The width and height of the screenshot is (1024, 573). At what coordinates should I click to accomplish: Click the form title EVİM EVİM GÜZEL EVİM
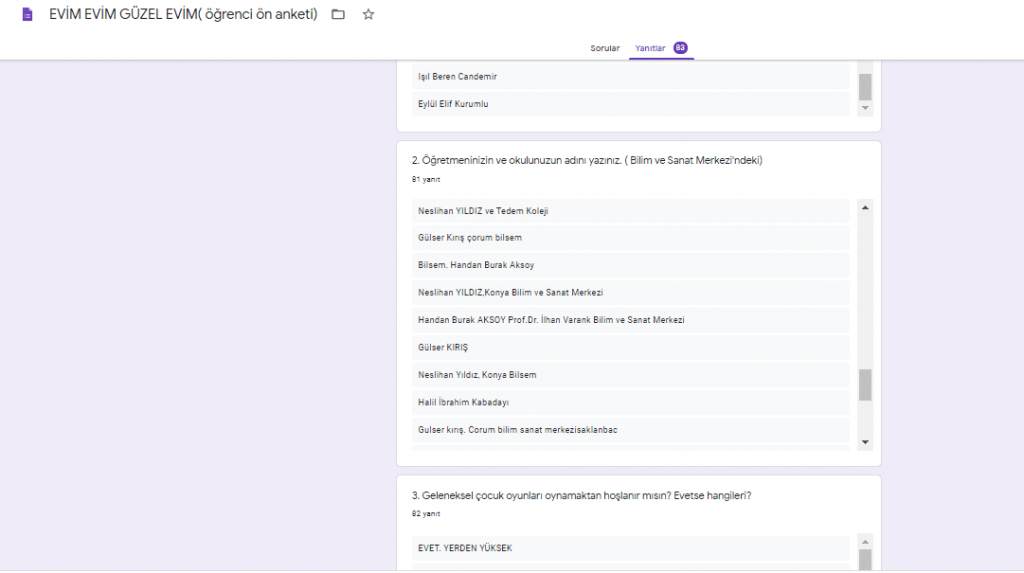[183, 15]
